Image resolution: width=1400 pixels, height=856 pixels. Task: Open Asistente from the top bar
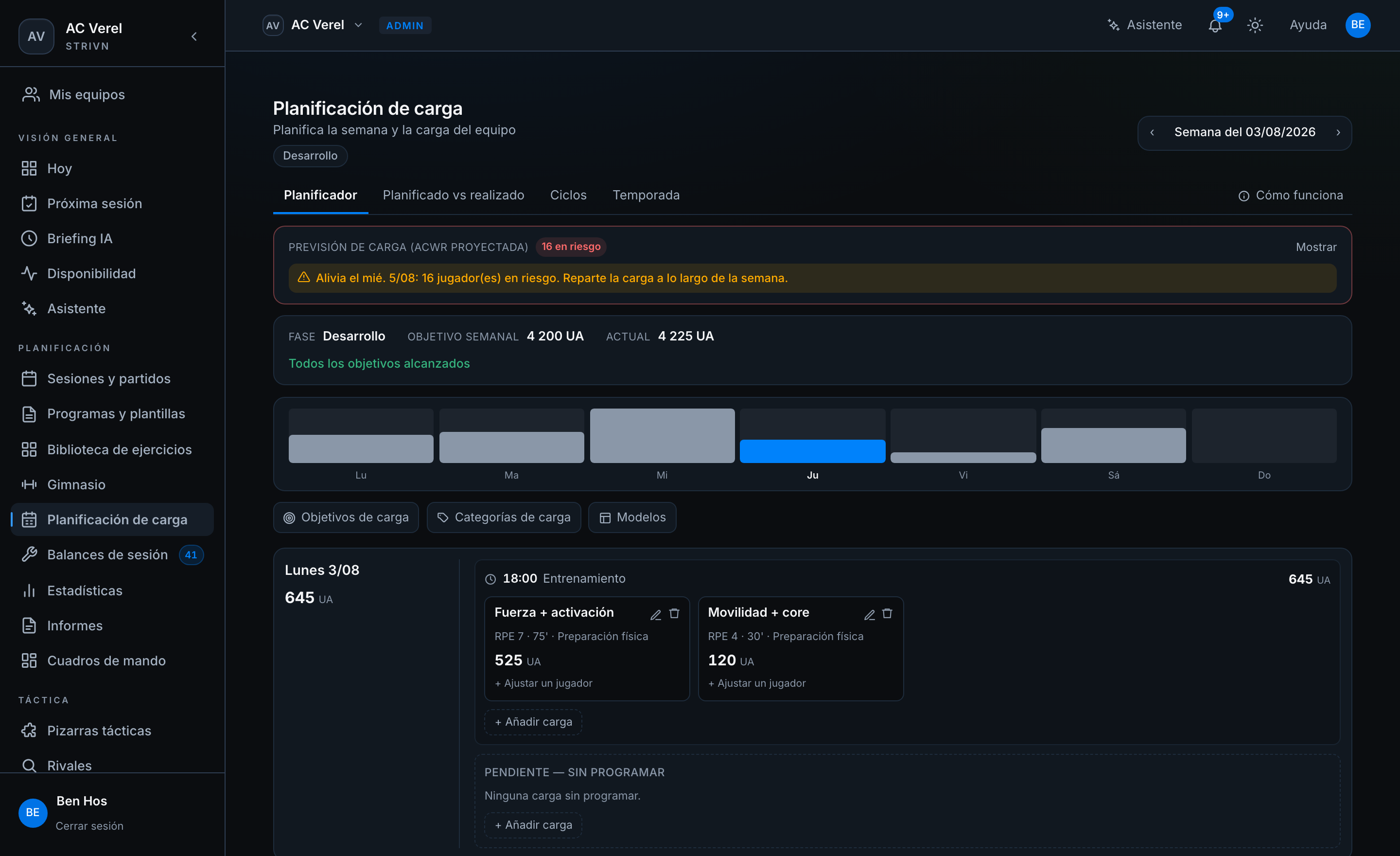(x=1144, y=25)
